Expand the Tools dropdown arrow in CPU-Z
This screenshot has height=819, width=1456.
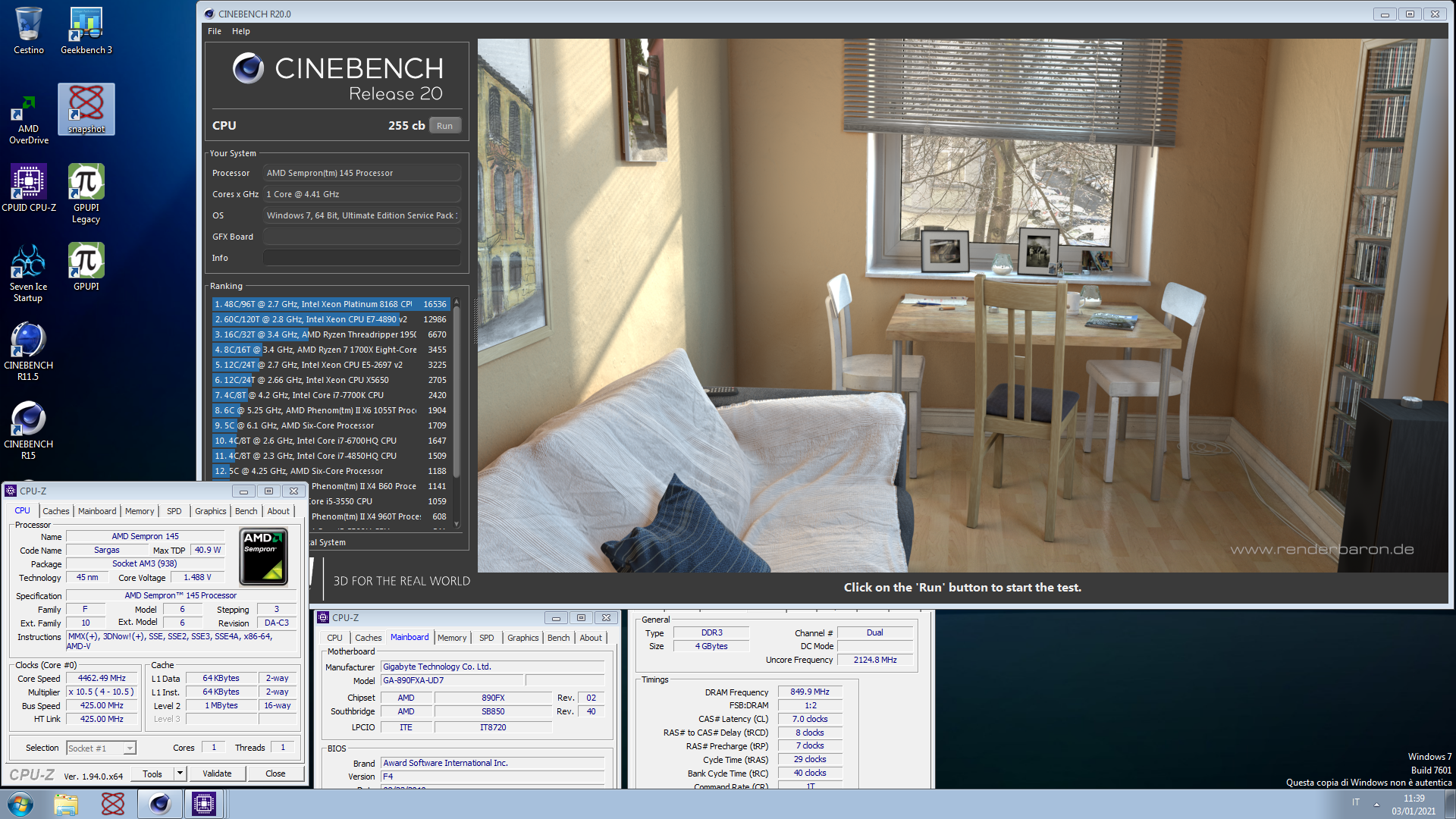[x=180, y=773]
